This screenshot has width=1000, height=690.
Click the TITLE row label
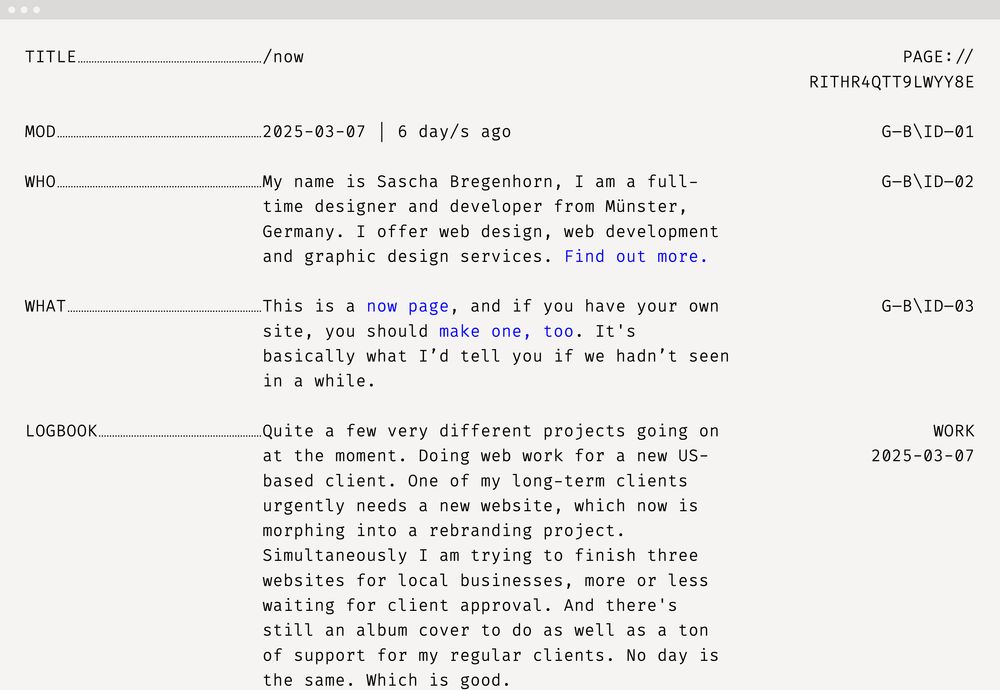point(51,57)
